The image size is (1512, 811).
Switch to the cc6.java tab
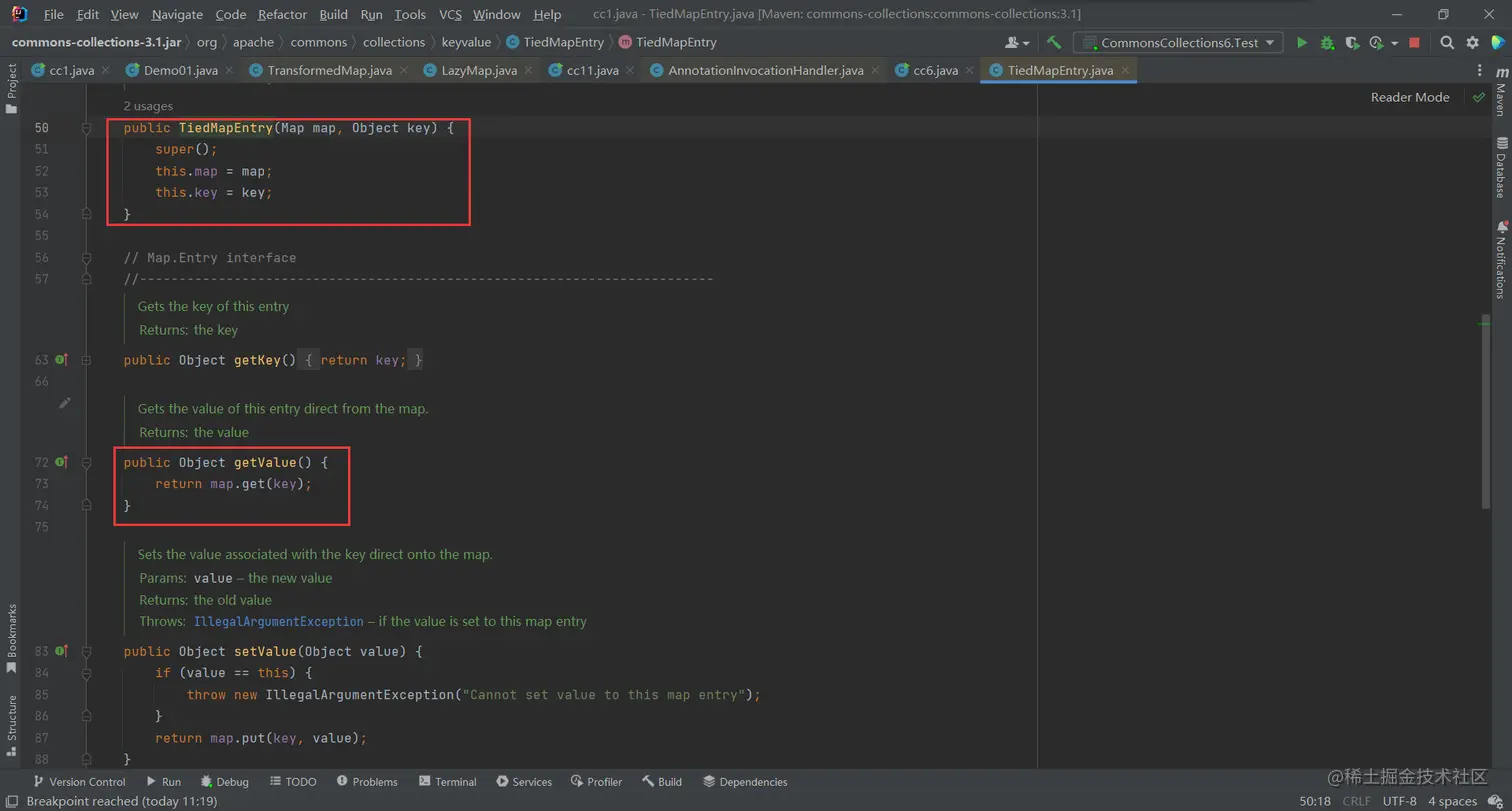pyautogui.click(x=936, y=70)
